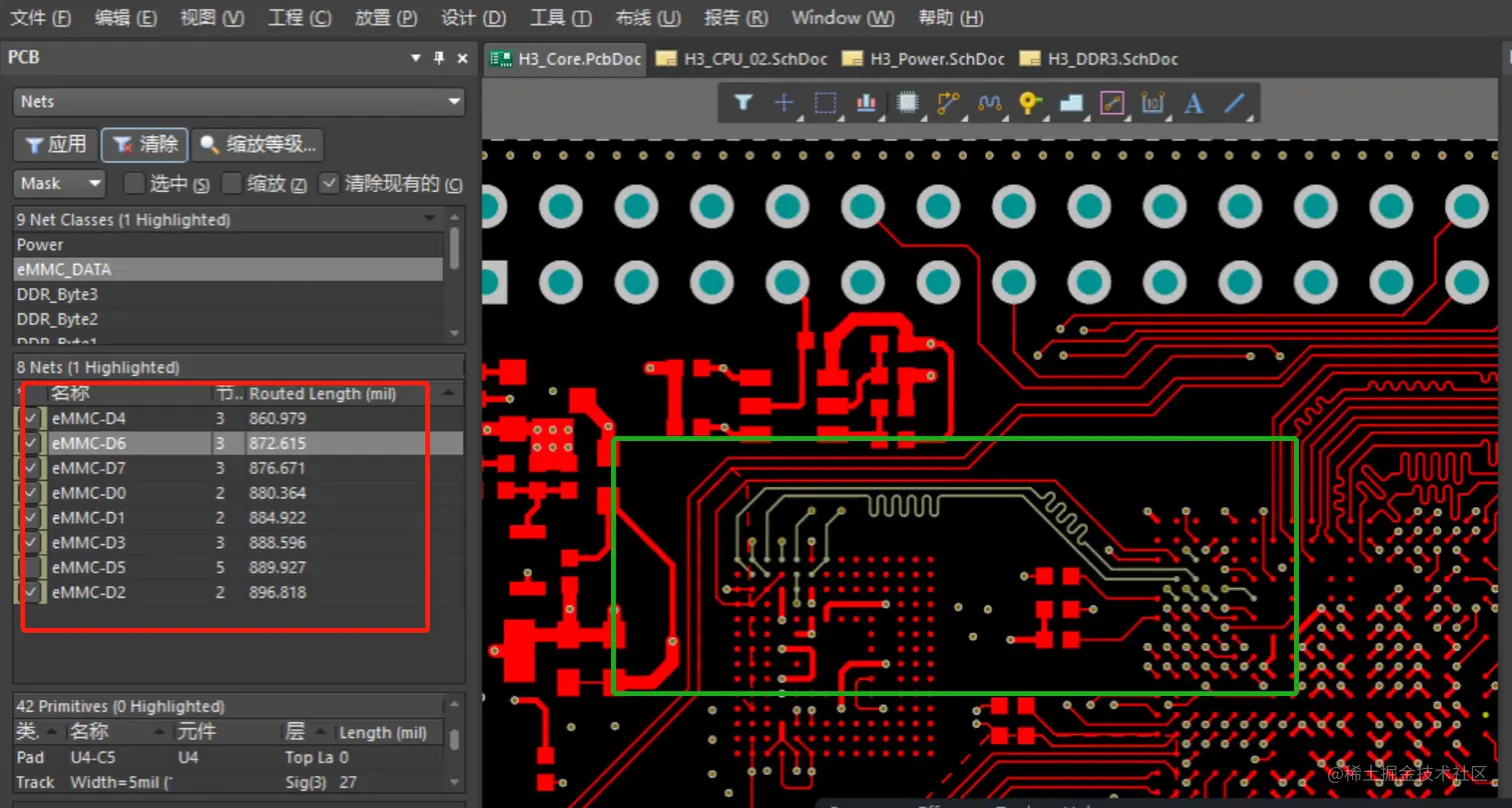This screenshot has width=1512, height=808.
Task: Select the DDR_Byte3 net class
Action: (x=57, y=294)
